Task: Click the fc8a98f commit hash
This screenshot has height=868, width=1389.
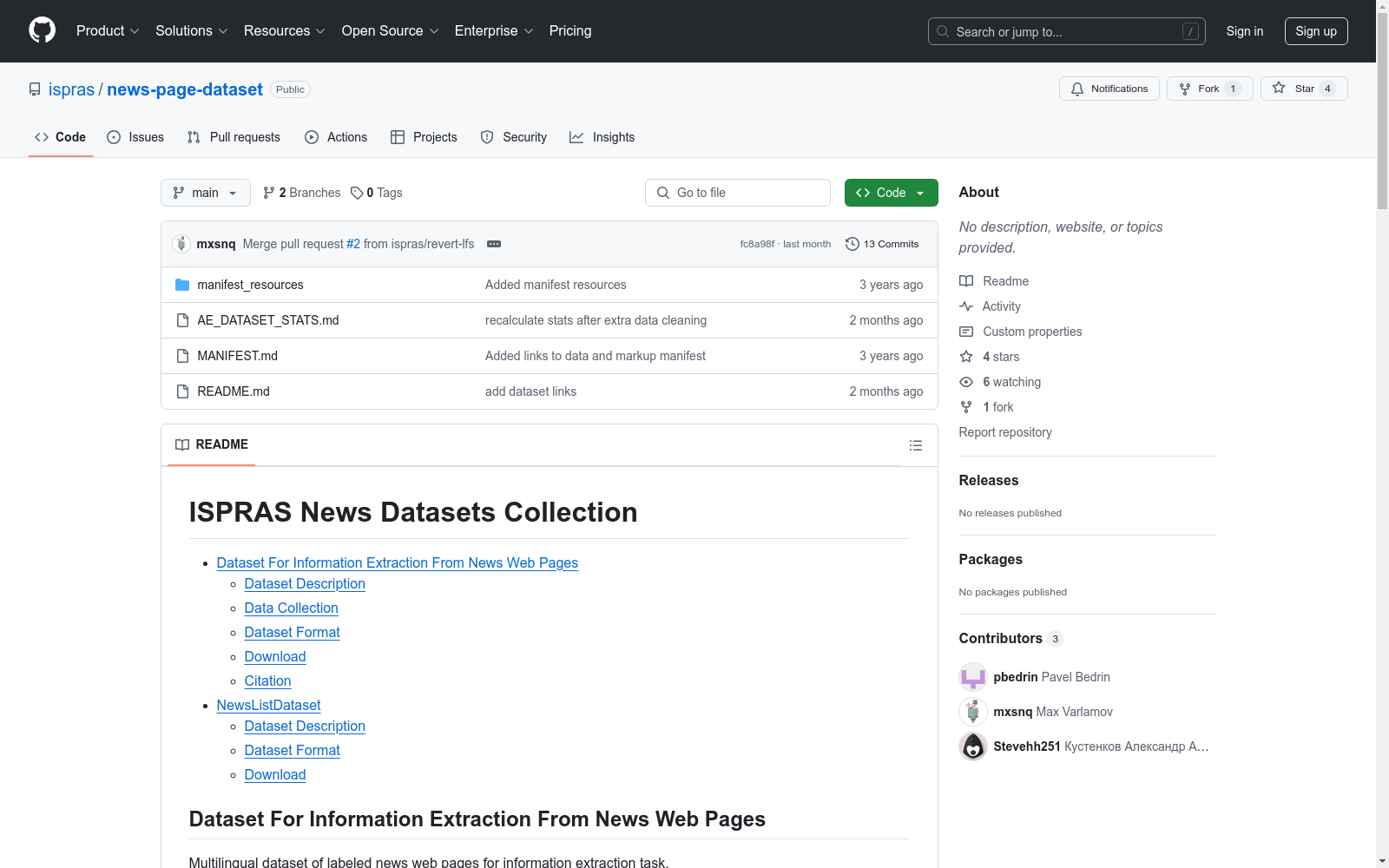Action: [757, 244]
